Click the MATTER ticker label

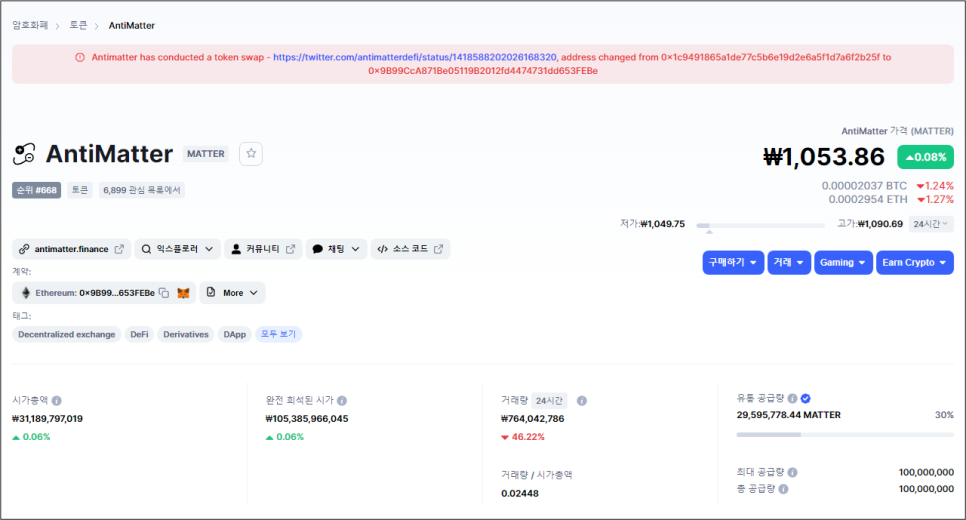[x=206, y=154]
